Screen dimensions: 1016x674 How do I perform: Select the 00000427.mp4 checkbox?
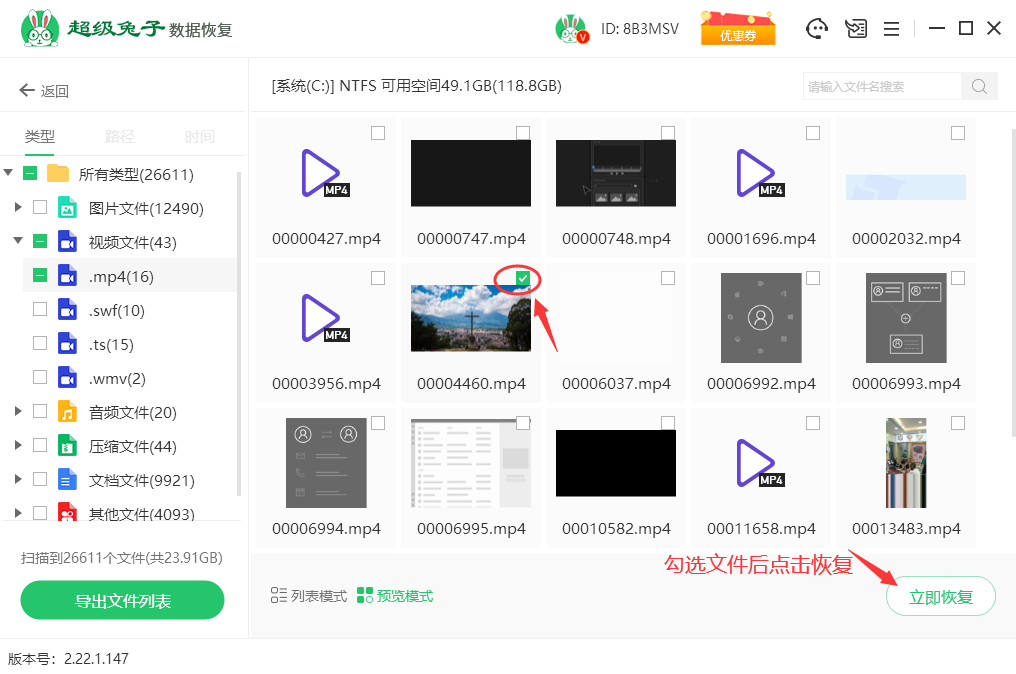click(378, 133)
